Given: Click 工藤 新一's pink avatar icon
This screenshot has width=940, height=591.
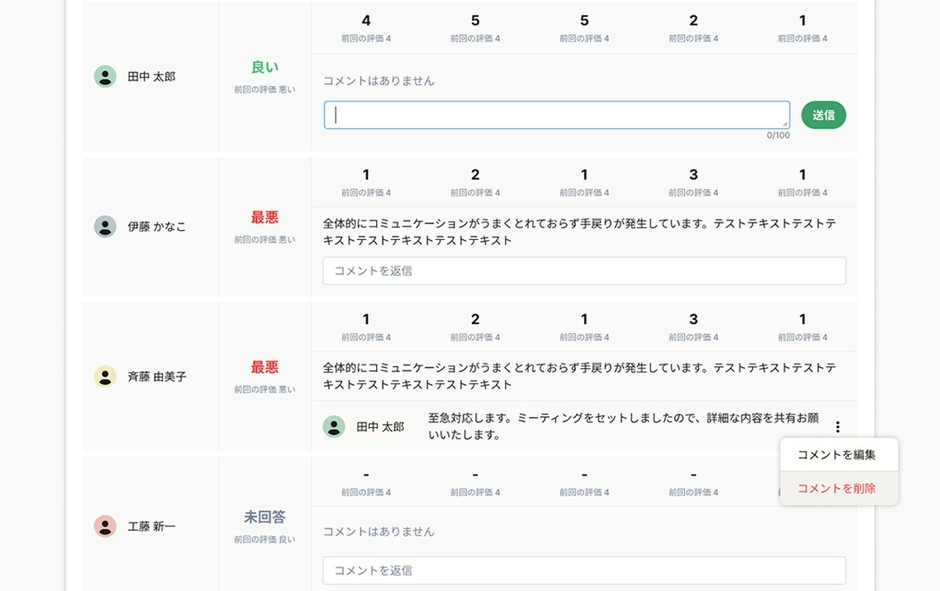Looking at the screenshot, I should tap(105, 526).
